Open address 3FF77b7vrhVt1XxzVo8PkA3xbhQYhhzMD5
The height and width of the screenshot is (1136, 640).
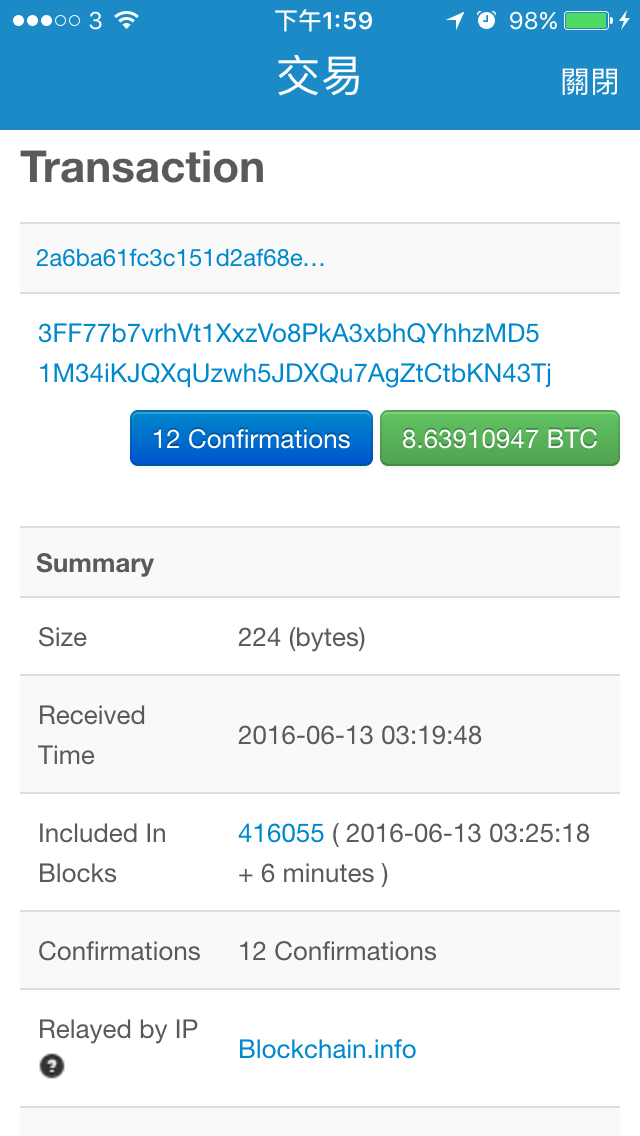point(288,334)
